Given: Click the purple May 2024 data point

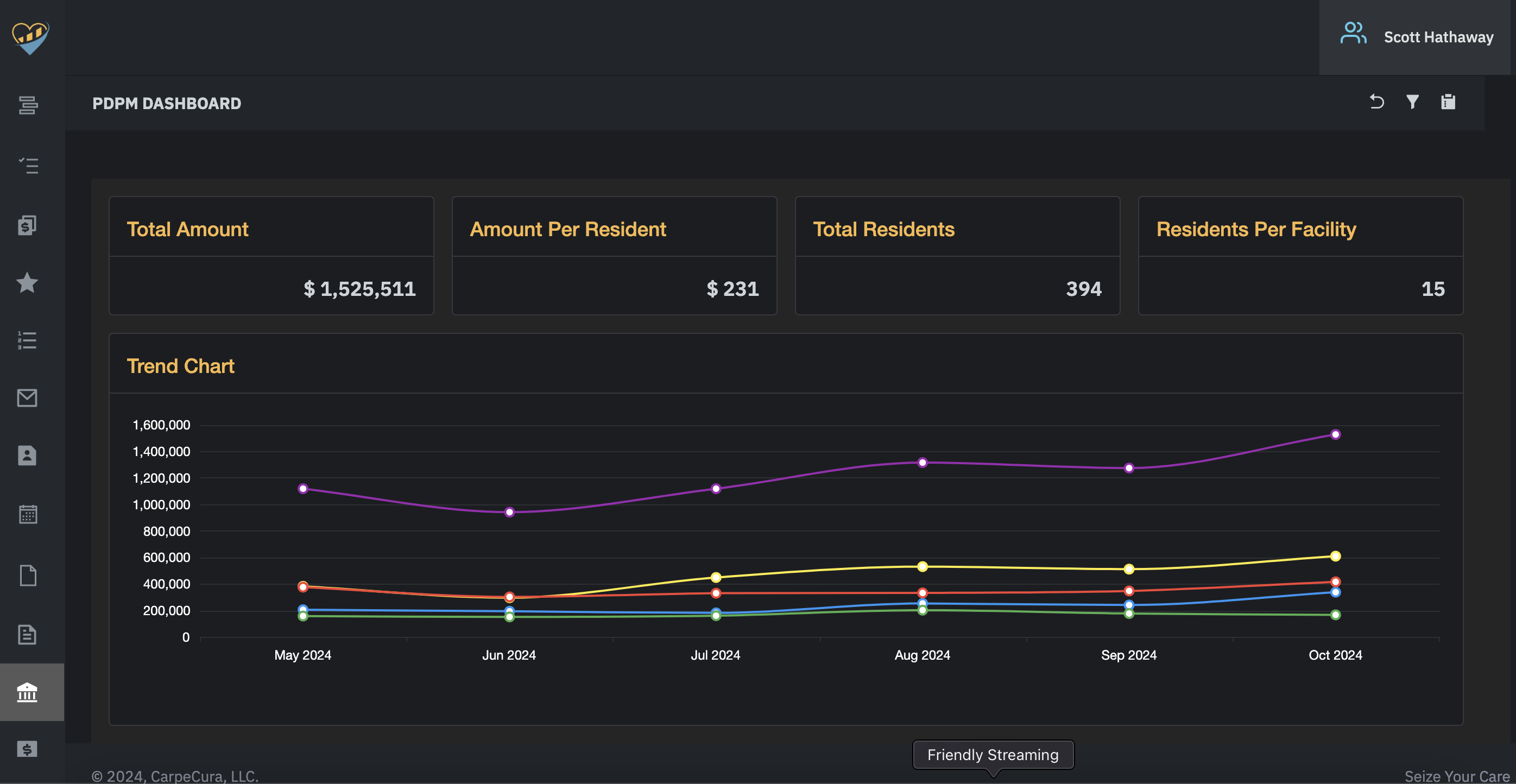Looking at the screenshot, I should tap(303, 489).
